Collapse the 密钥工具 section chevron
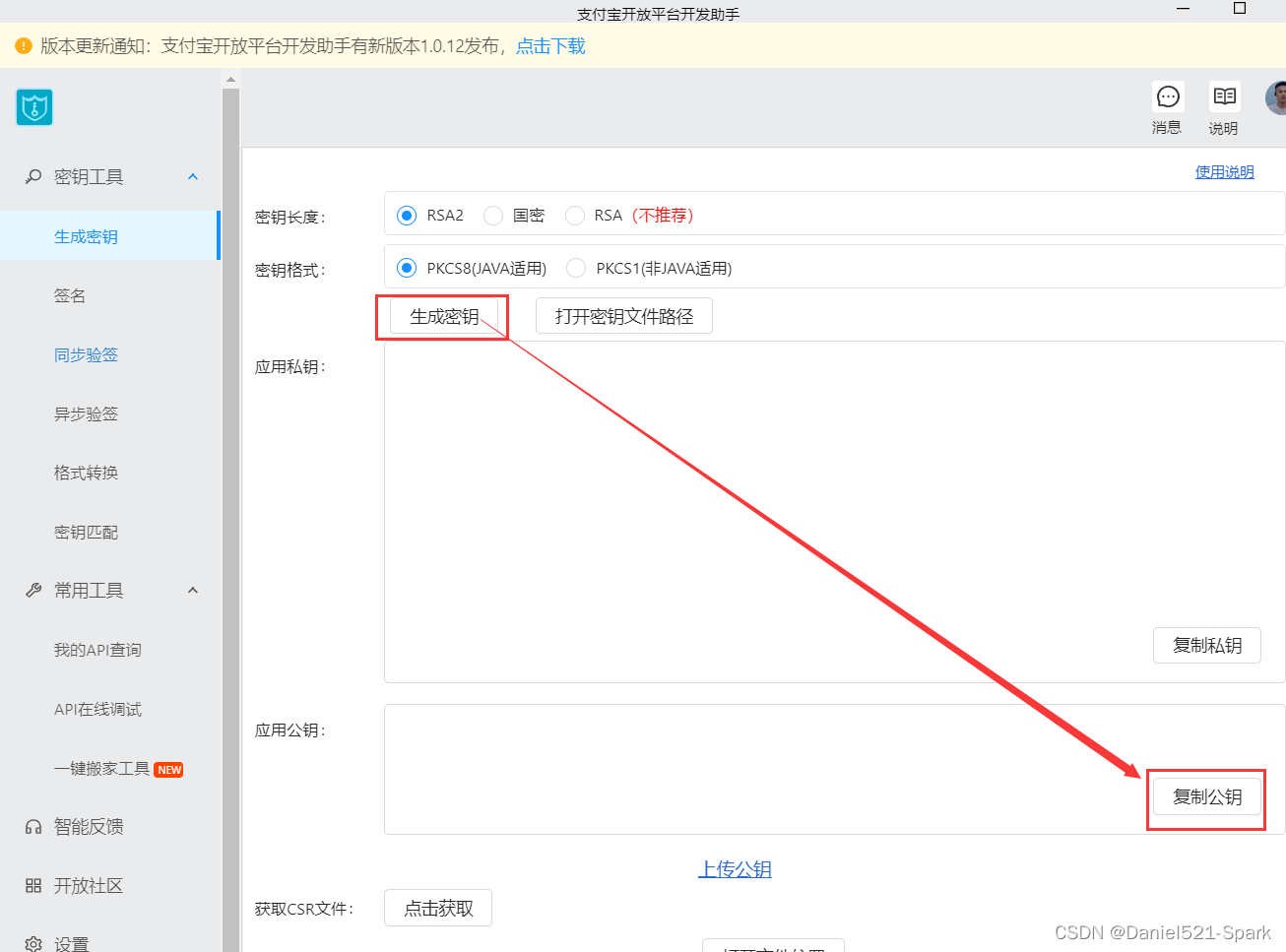The height and width of the screenshot is (952, 1286). click(193, 177)
